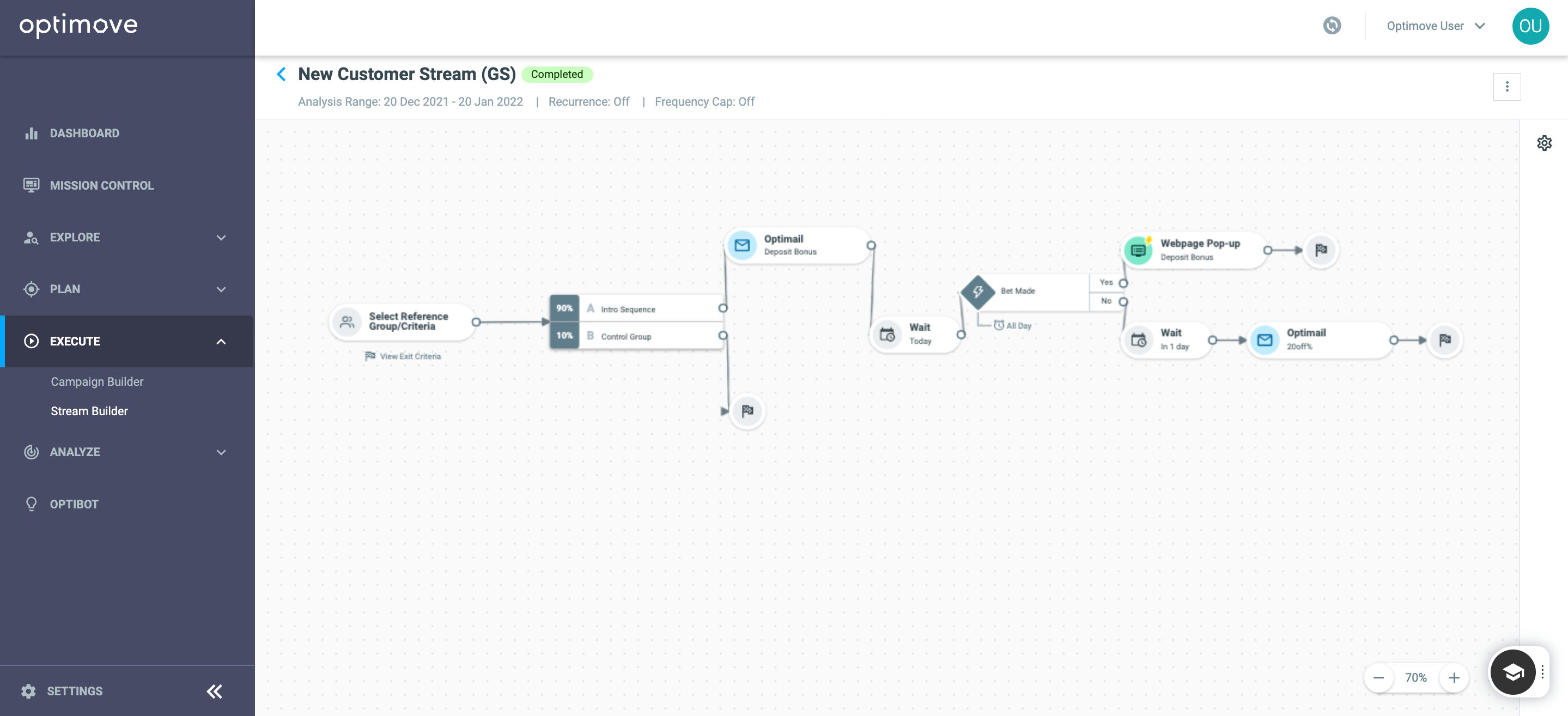Click the No branch output

point(1123,301)
